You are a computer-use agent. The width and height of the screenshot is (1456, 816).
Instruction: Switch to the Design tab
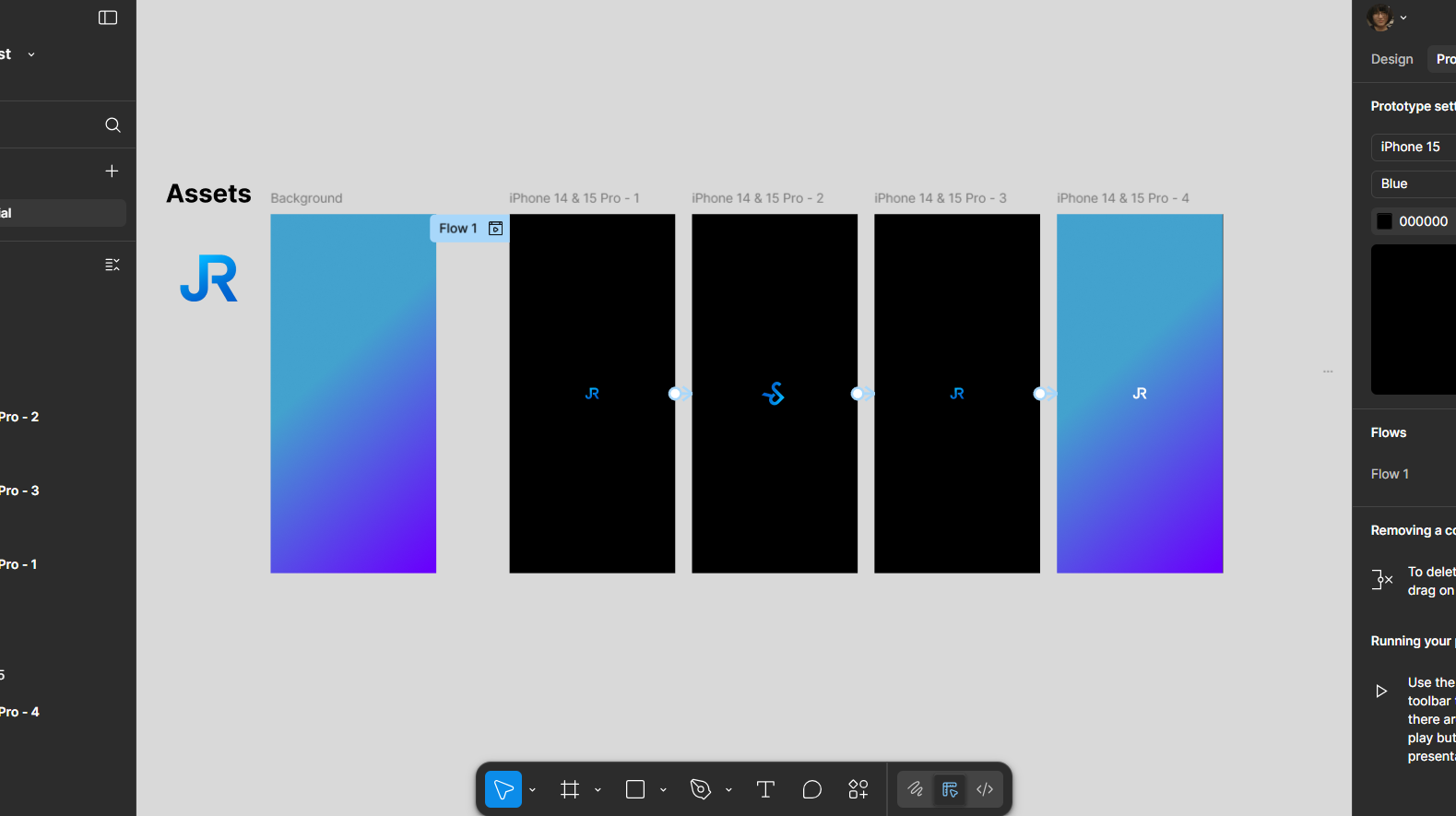click(1391, 59)
